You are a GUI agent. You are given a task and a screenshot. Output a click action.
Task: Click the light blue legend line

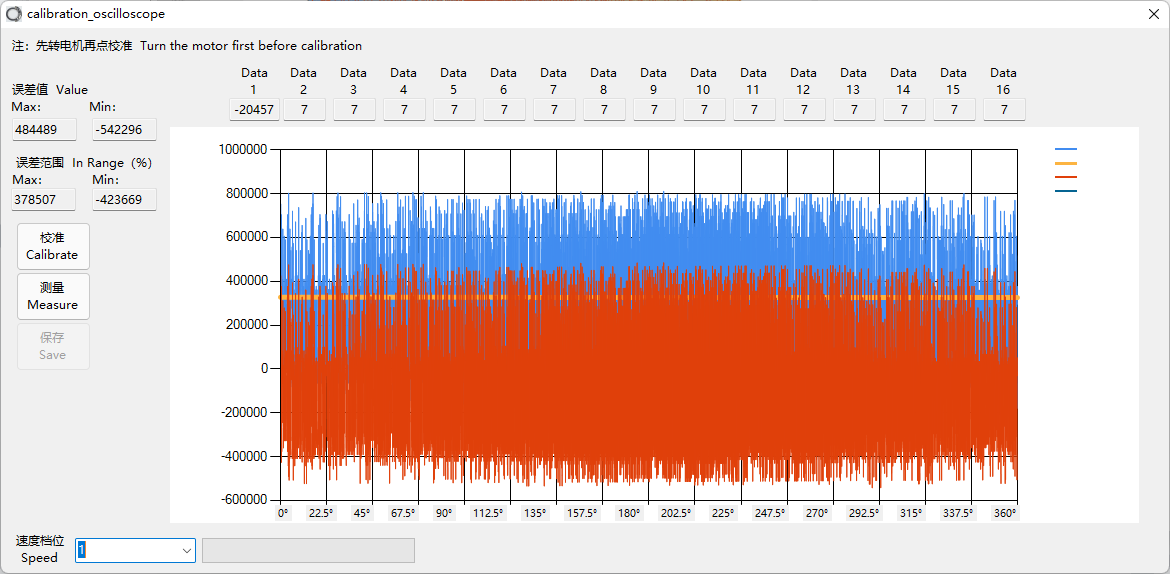coord(1066,149)
